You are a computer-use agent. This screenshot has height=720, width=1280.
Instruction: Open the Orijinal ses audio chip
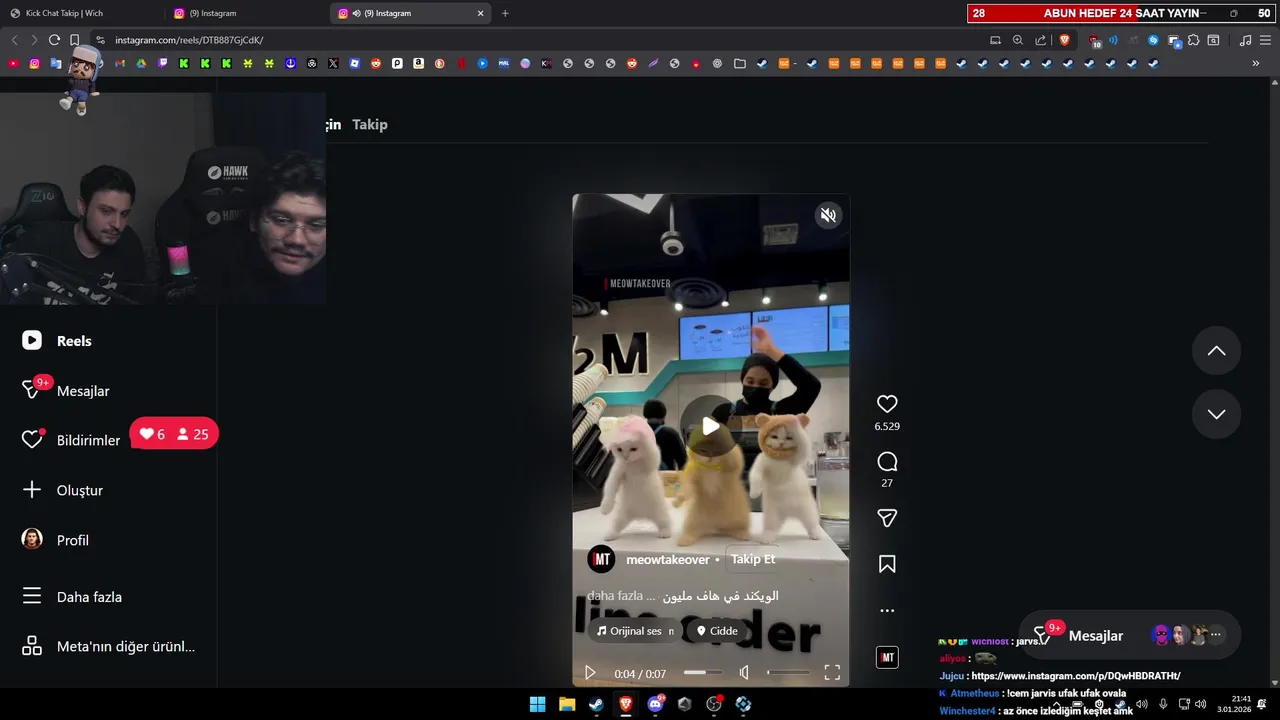pyautogui.click(x=635, y=631)
